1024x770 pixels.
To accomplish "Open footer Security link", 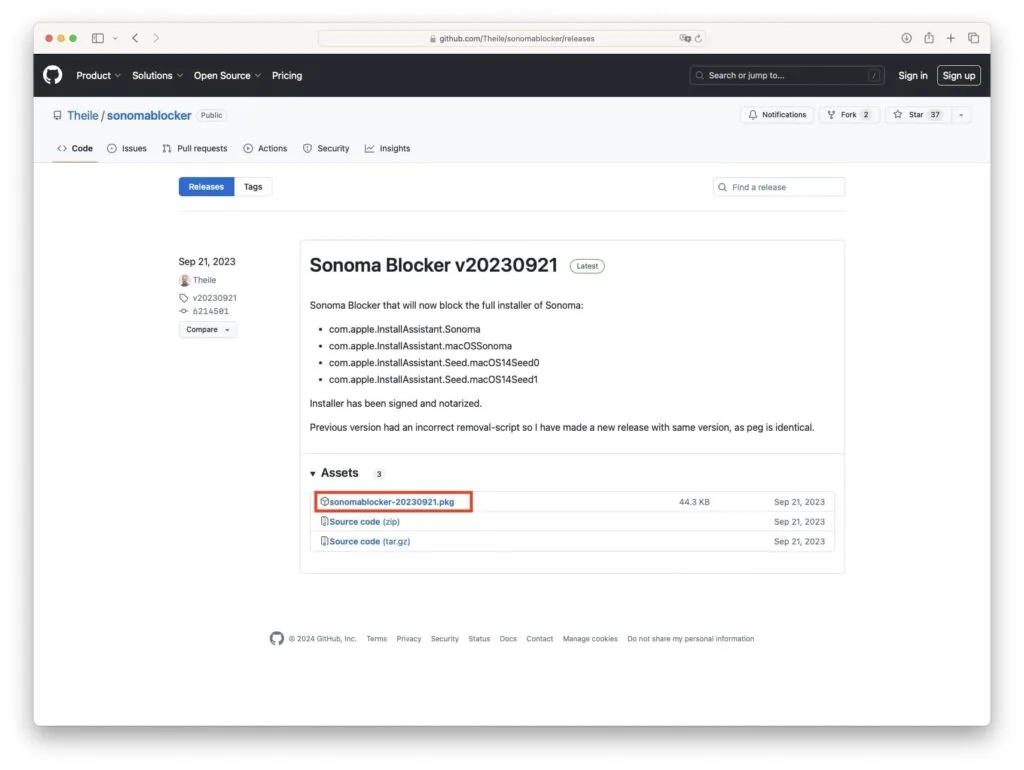I will pyautogui.click(x=445, y=639).
